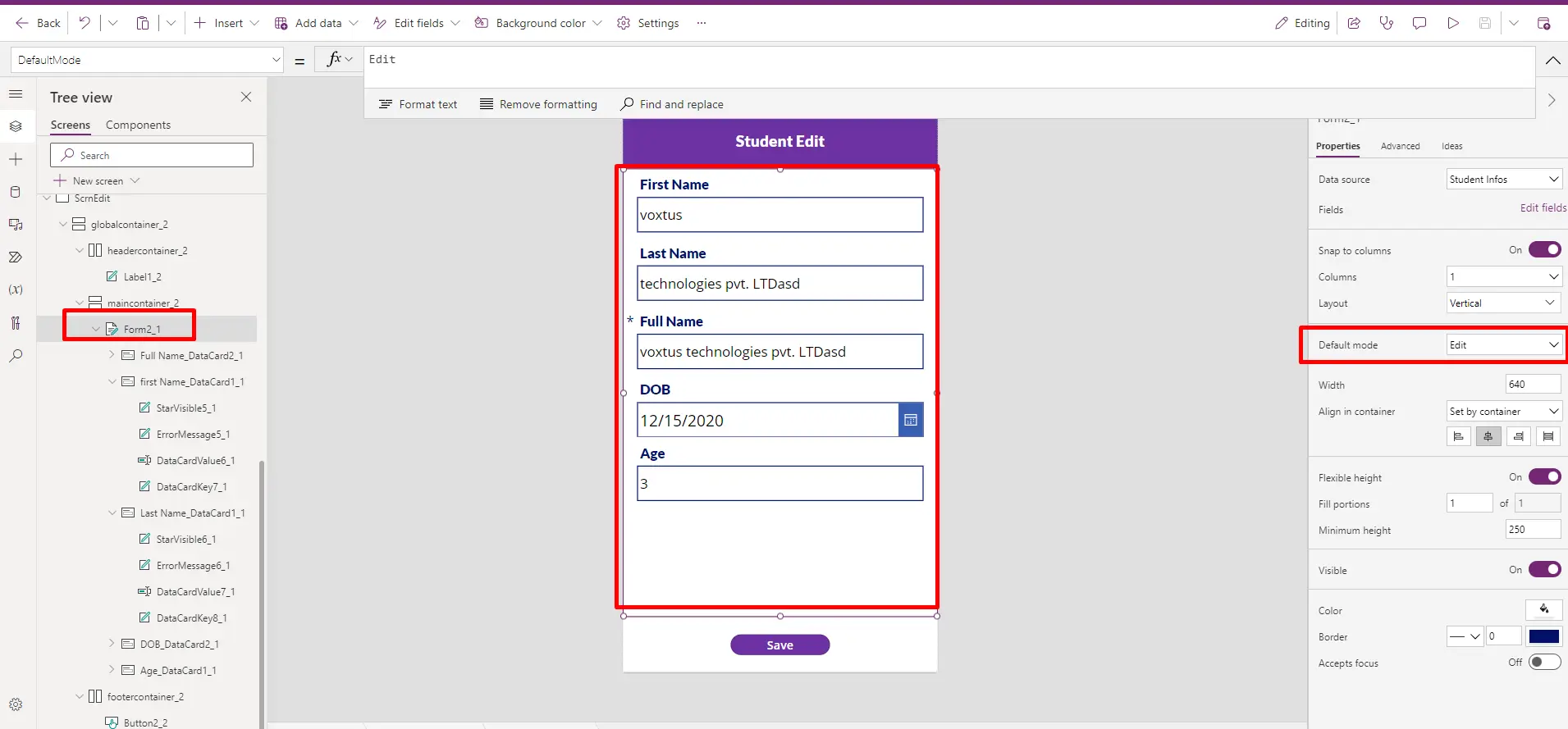Open the Data source Student Infos dropdown
The width and height of the screenshot is (1568, 729).
(x=1504, y=180)
